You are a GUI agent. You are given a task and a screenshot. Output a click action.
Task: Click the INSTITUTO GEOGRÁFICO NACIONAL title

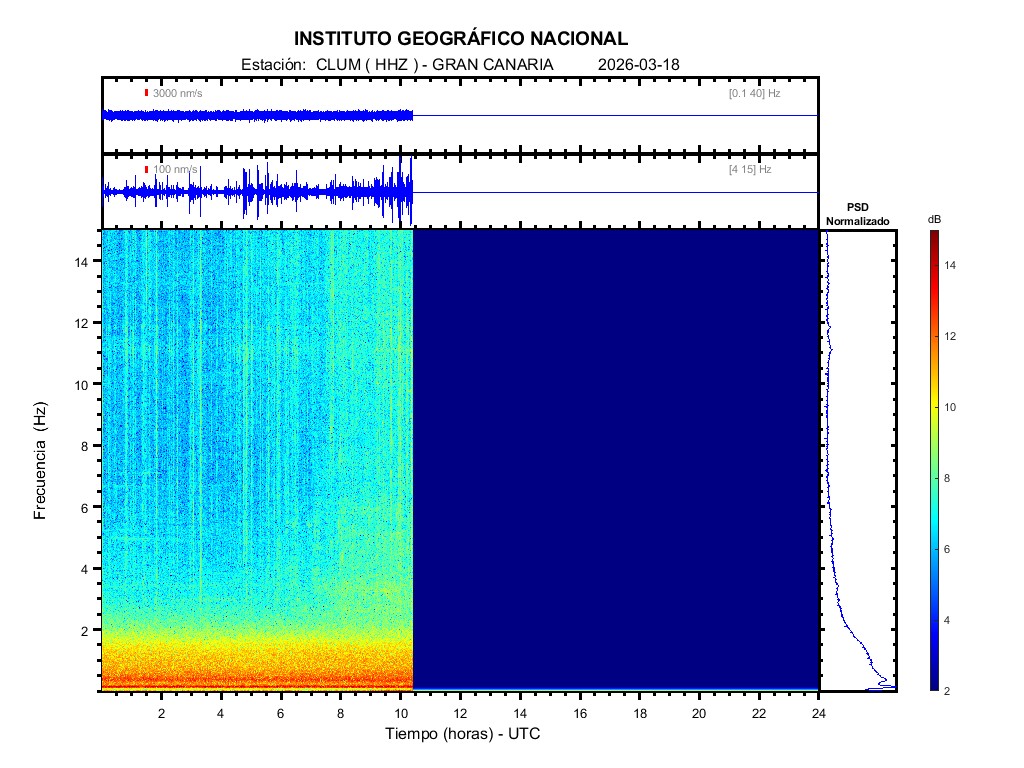461,39
